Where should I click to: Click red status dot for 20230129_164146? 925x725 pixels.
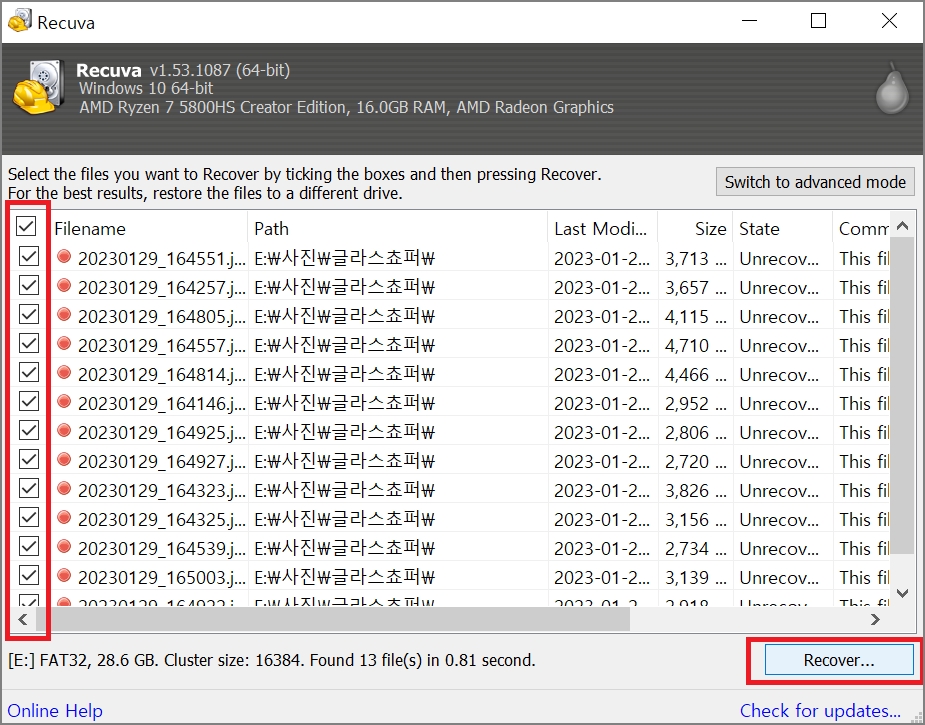click(64, 402)
